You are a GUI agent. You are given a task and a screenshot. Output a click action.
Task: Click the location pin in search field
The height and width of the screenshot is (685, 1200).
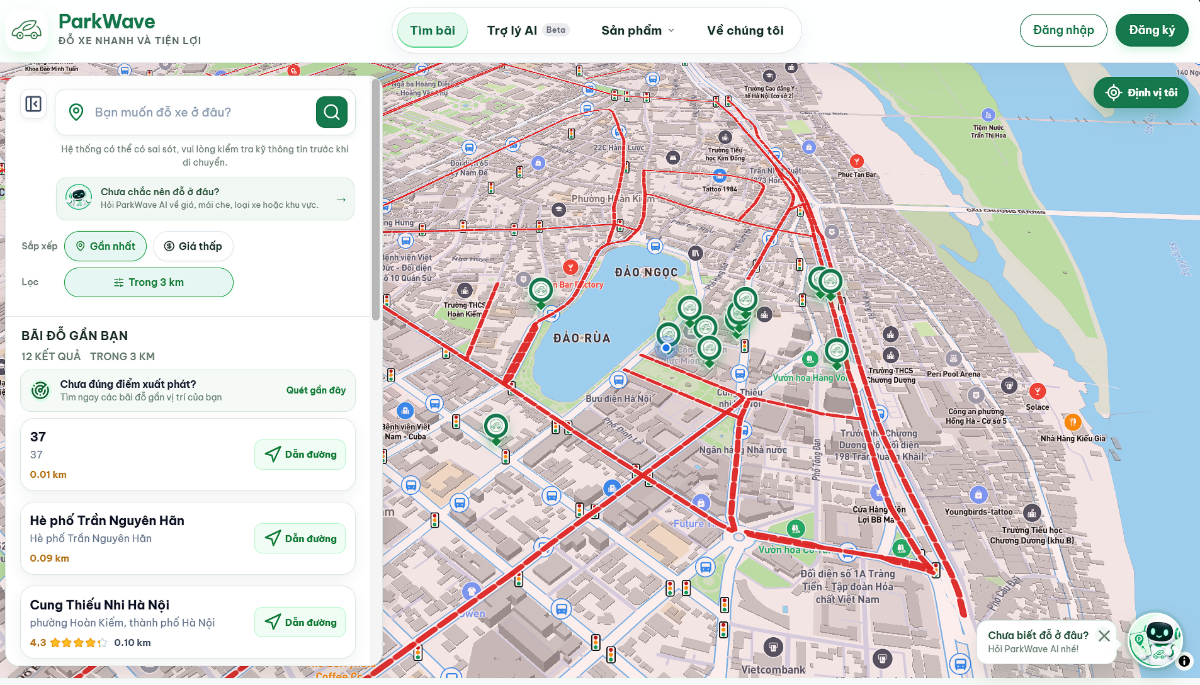click(x=76, y=112)
